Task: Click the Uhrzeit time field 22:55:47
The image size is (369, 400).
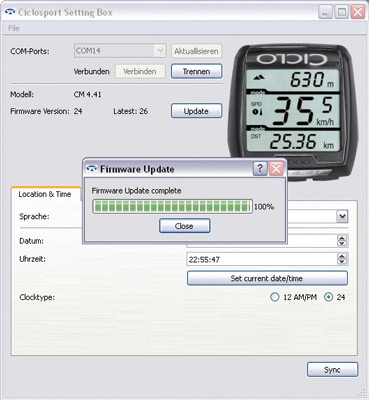Action: tap(262, 259)
